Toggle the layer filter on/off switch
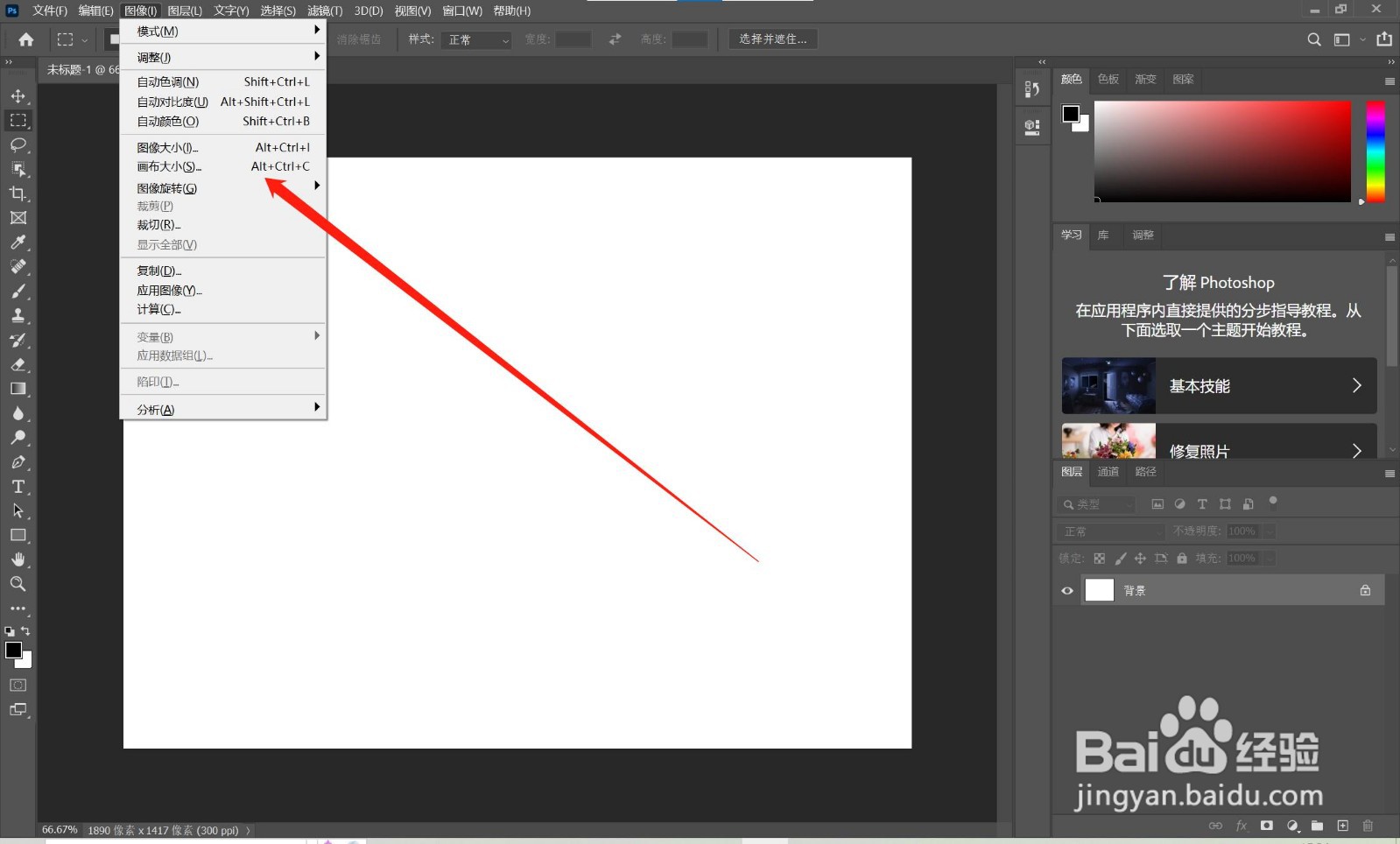This screenshot has height=844, width=1400. click(1273, 503)
